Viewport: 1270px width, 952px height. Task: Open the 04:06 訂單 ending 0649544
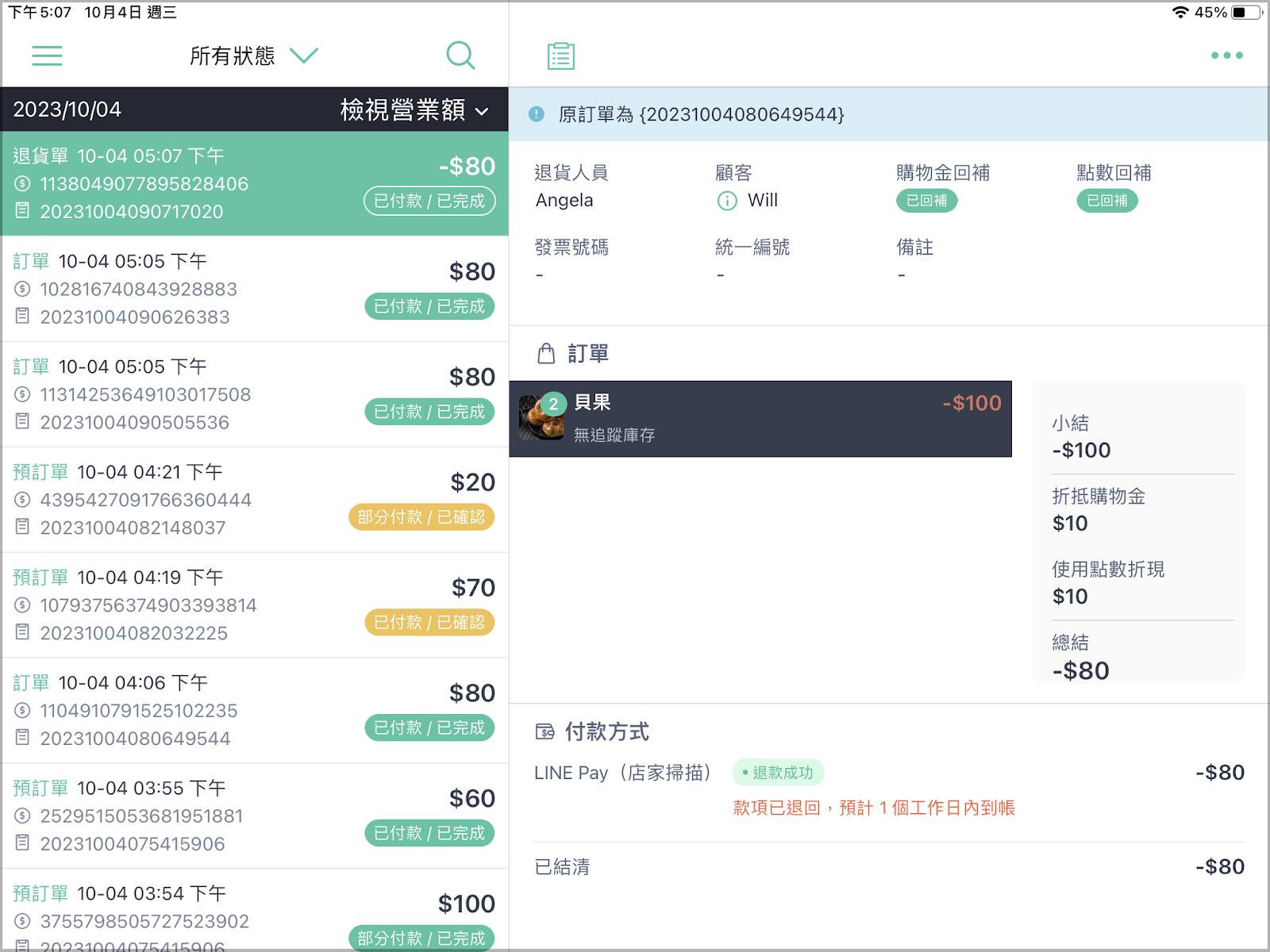pos(255,710)
